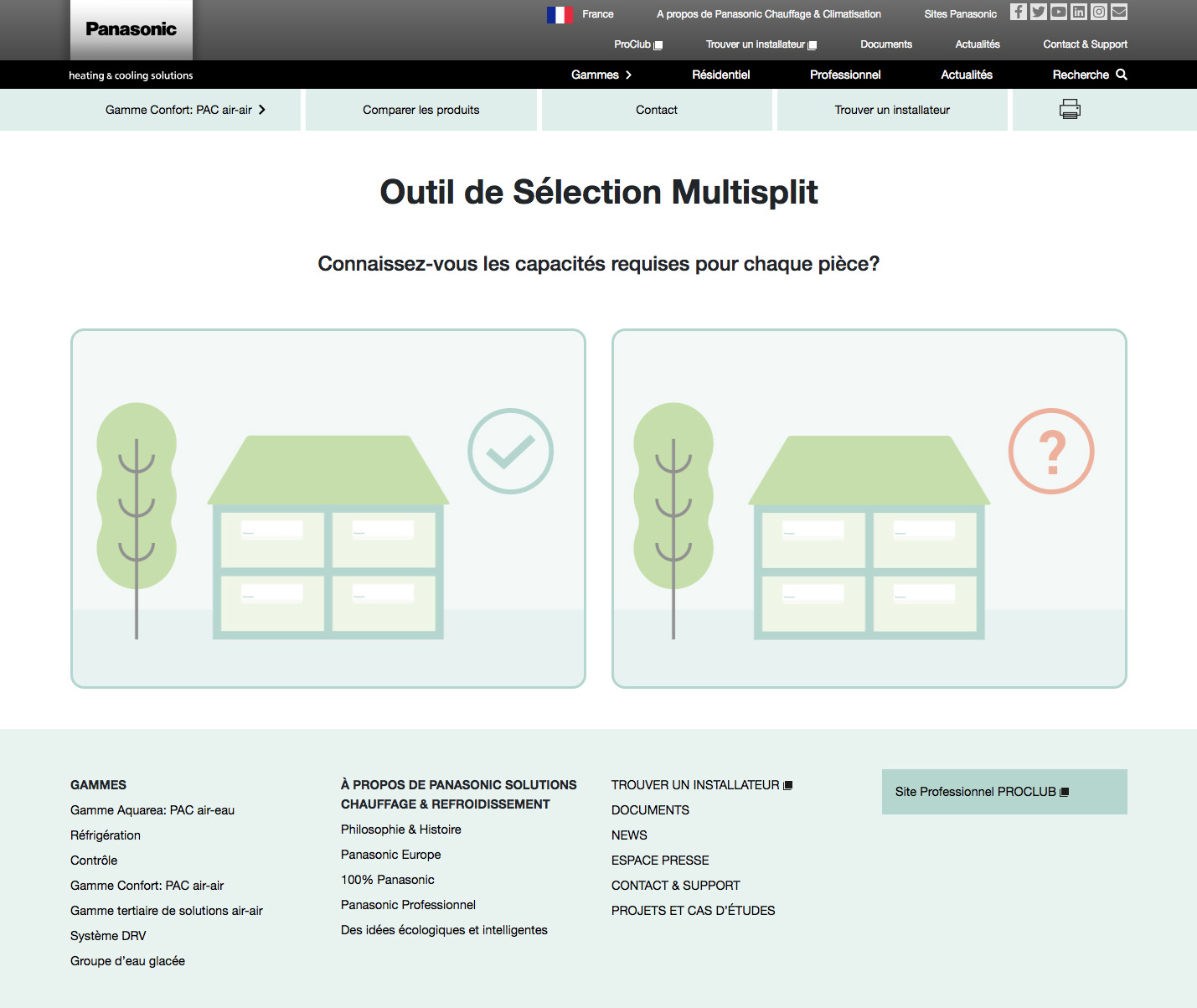This screenshot has height=1008, width=1197.
Task: Open the Résidentiel menu item
Action: (720, 75)
